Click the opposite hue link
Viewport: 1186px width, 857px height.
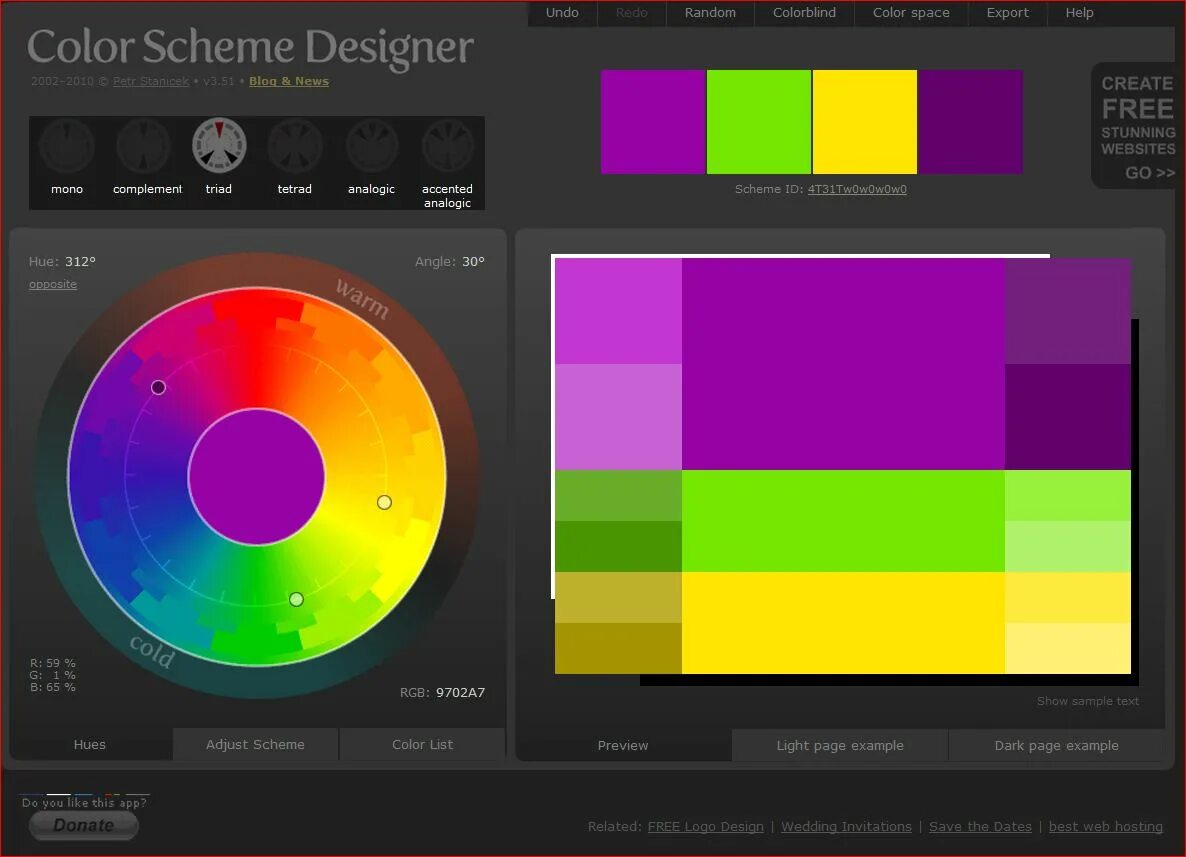(x=53, y=284)
